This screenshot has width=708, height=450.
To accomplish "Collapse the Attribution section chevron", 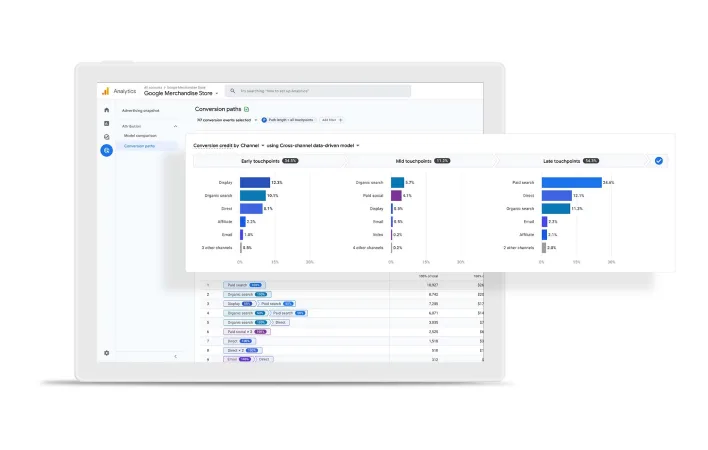I will (x=175, y=126).
